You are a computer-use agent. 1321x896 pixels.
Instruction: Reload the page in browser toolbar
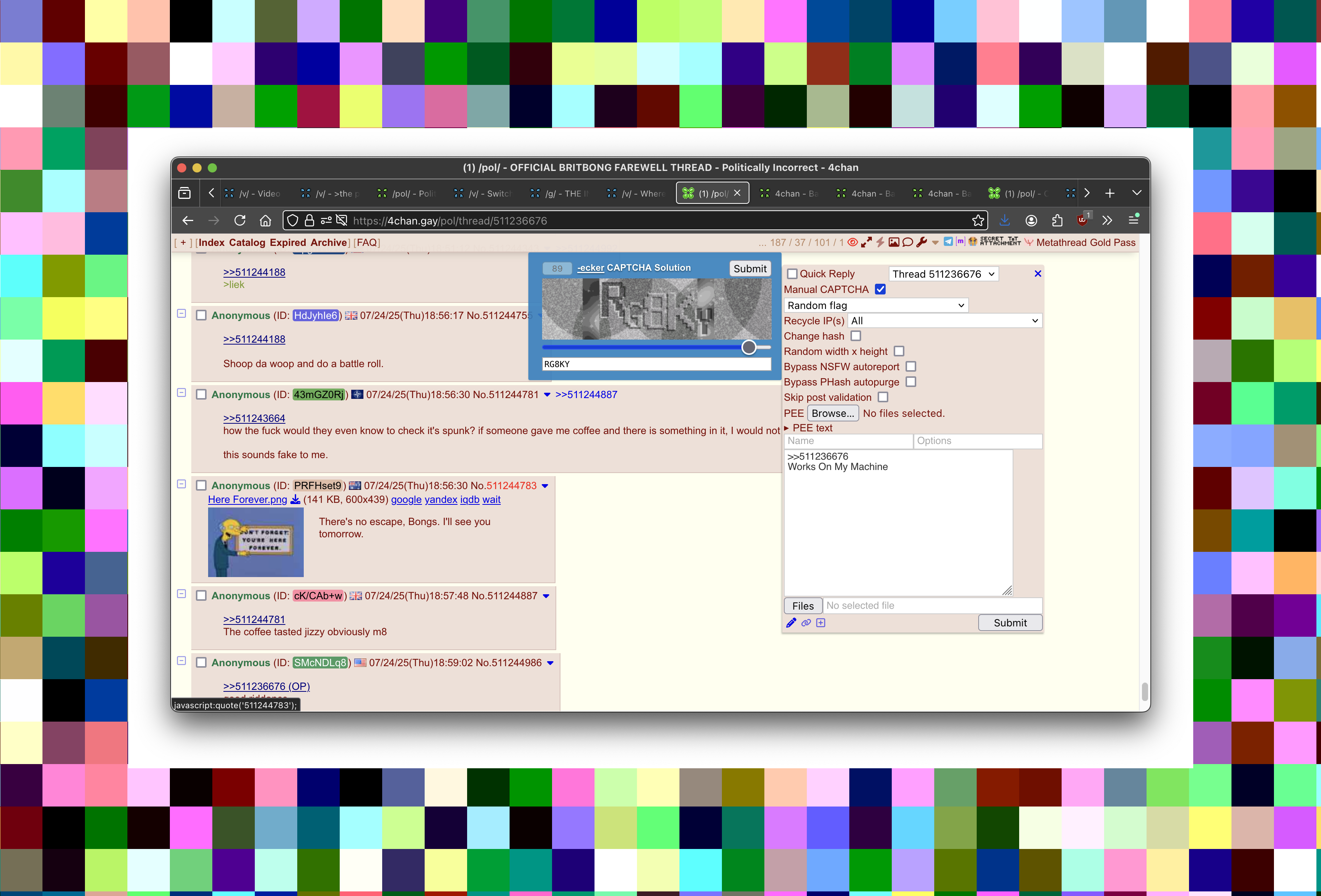coord(240,220)
